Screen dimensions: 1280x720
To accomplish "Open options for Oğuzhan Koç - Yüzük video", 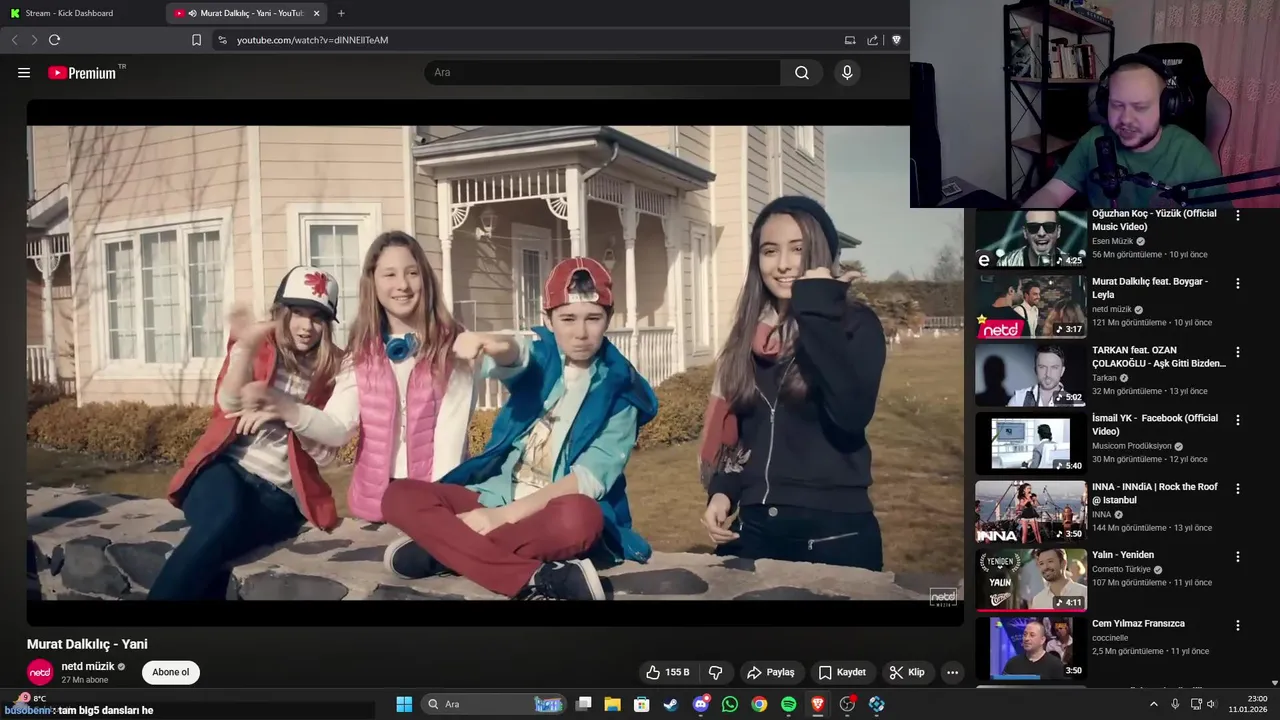I will [1237, 215].
